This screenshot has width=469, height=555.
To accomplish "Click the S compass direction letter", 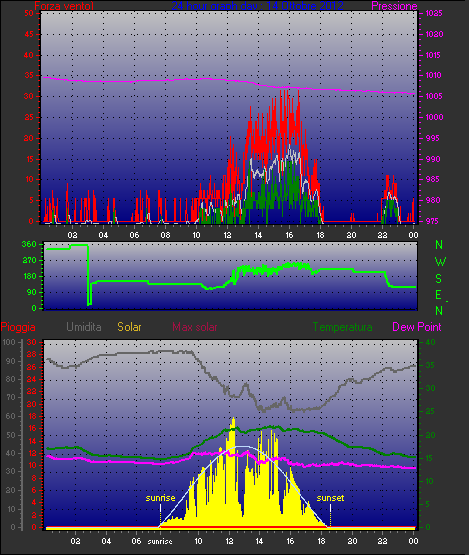I will [439, 279].
